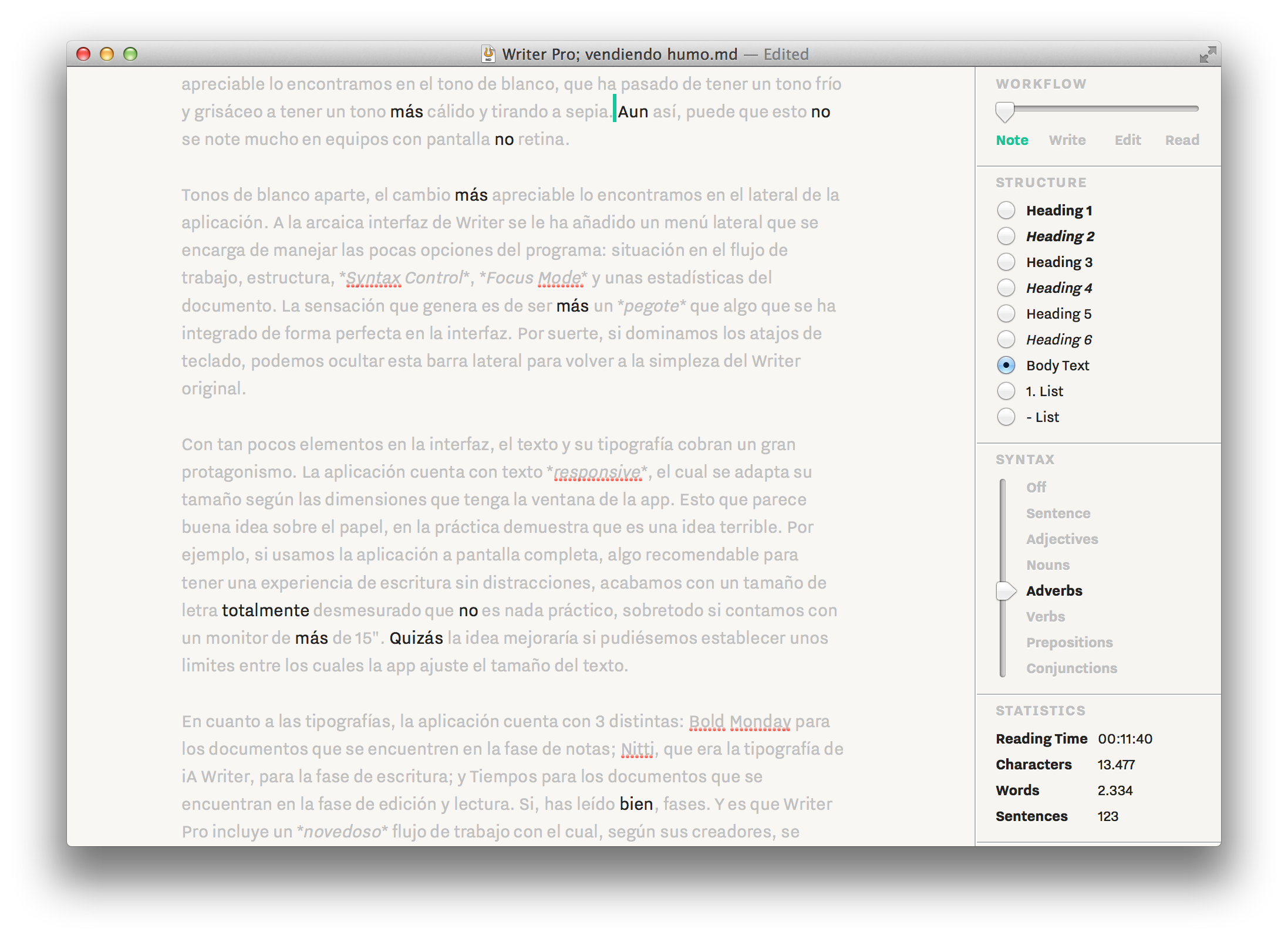This screenshot has height=939, width=1288.
Task: Highlight Nouns in Syntax control
Action: tap(1047, 565)
